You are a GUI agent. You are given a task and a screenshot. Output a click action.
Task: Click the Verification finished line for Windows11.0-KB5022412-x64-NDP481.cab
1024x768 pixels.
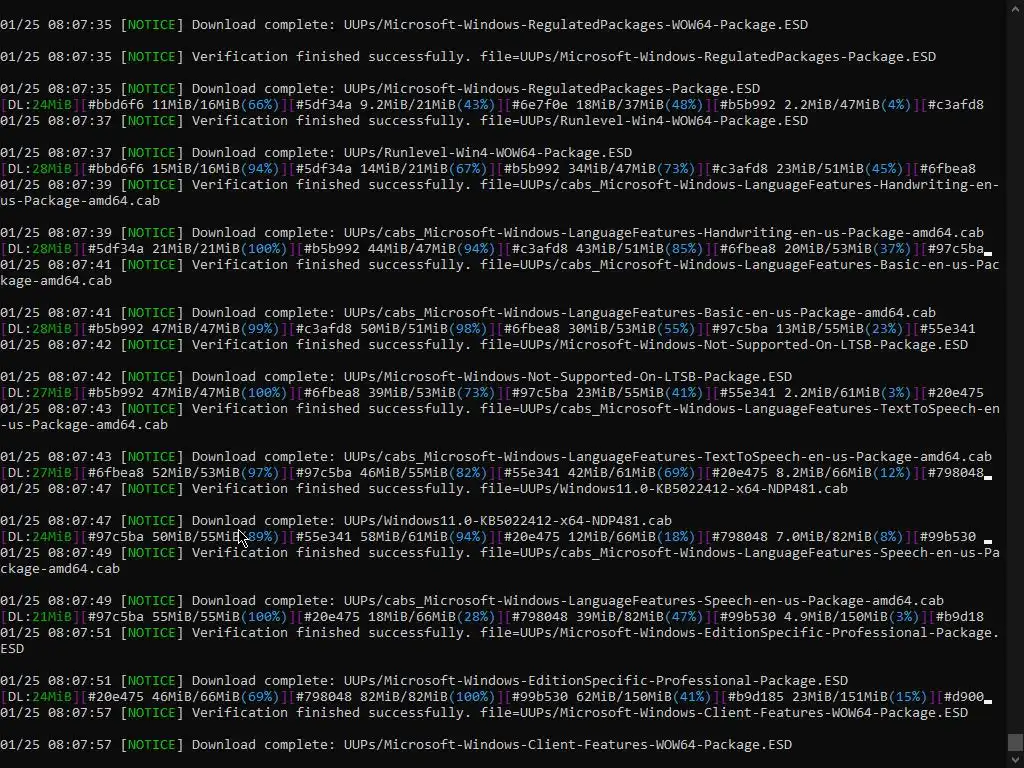coord(424,489)
